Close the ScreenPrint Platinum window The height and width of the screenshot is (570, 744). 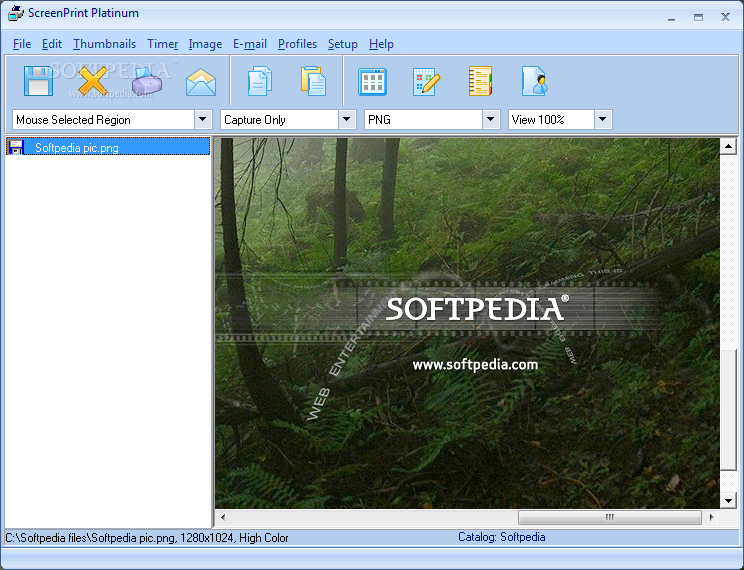click(725, 18)
